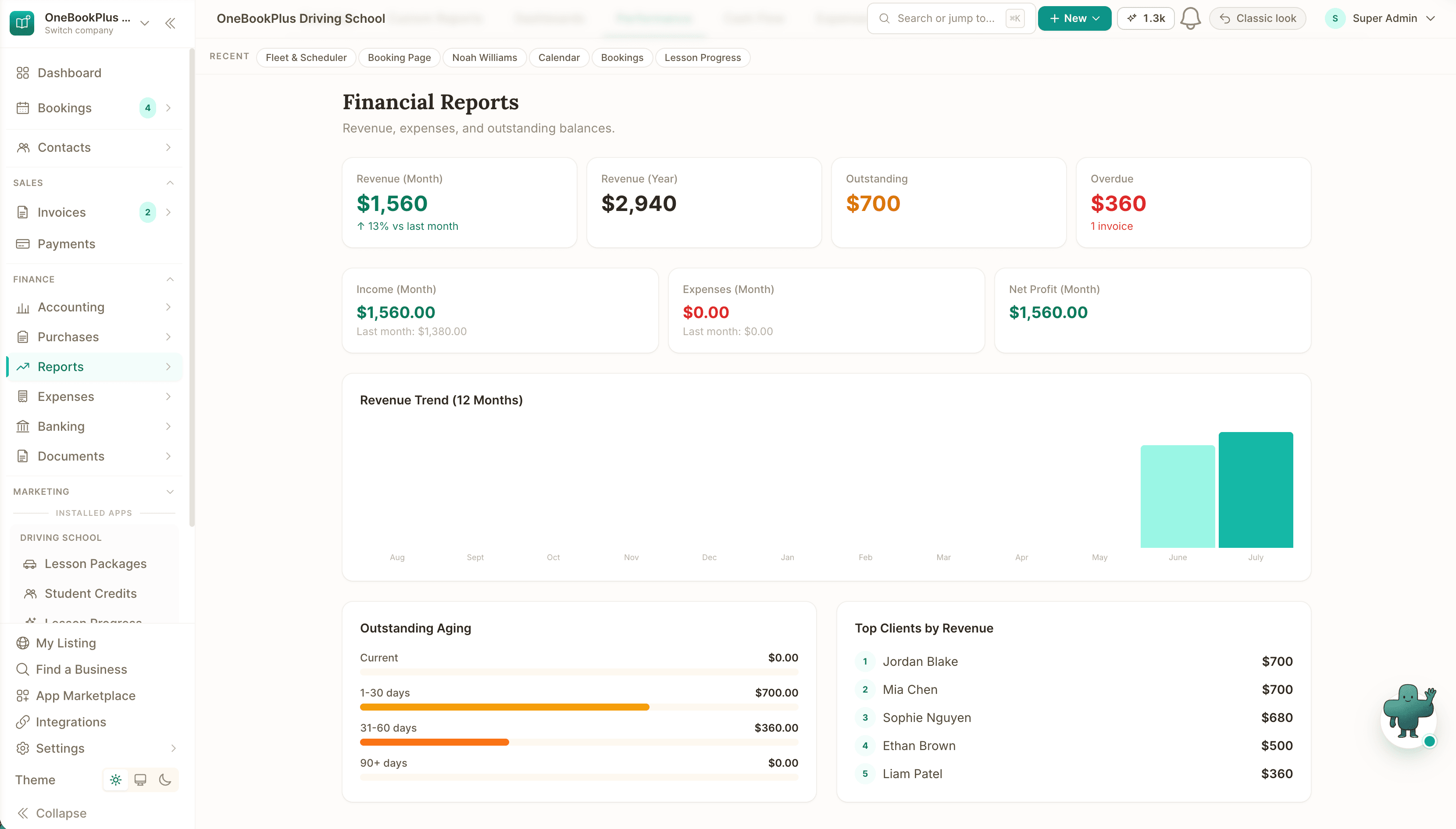Image resolution: width=1456 pixels, height=829 pixels.
Task: Collapse the SALES section
Action: pos(170,183)
